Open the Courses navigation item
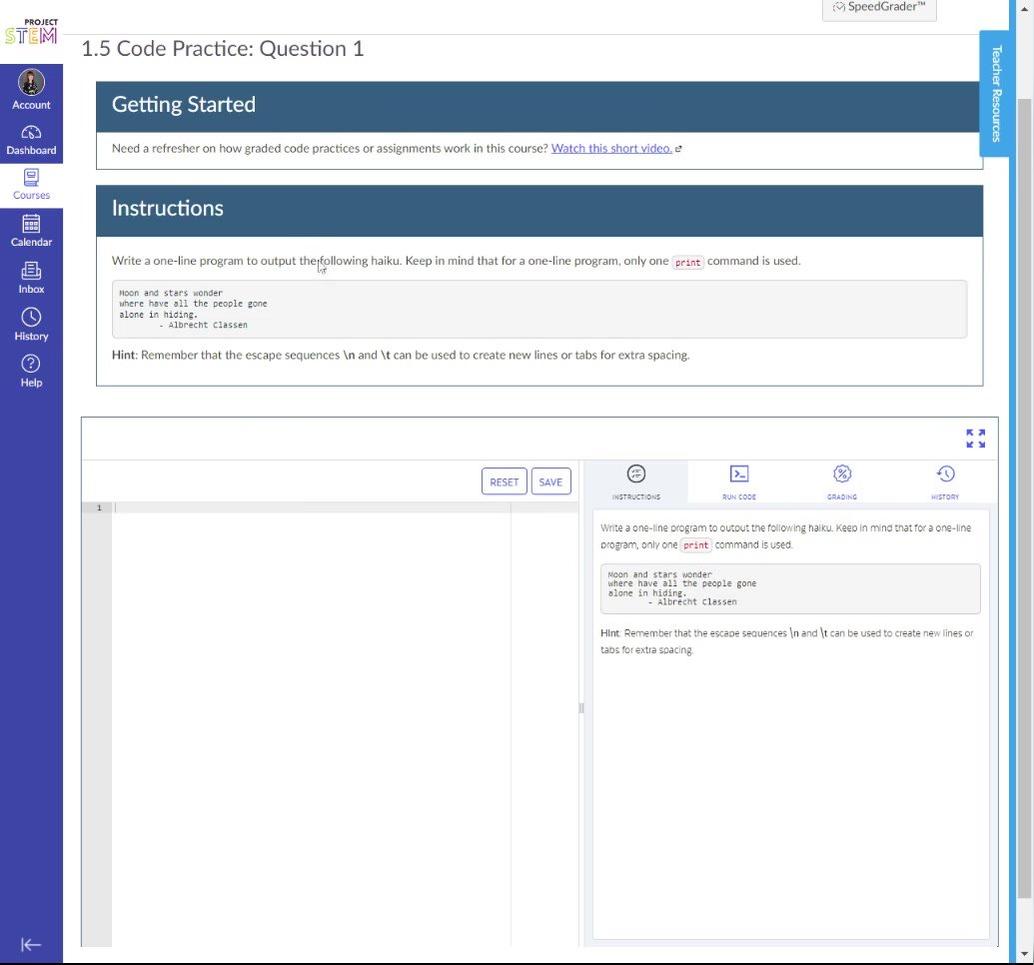 tap(31, 185)
